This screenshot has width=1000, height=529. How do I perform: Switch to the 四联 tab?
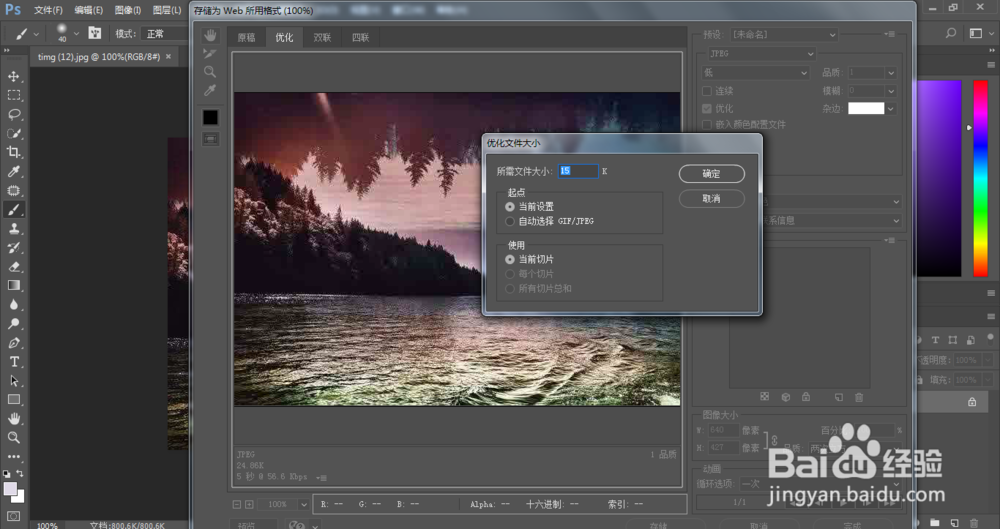[360, 38]
